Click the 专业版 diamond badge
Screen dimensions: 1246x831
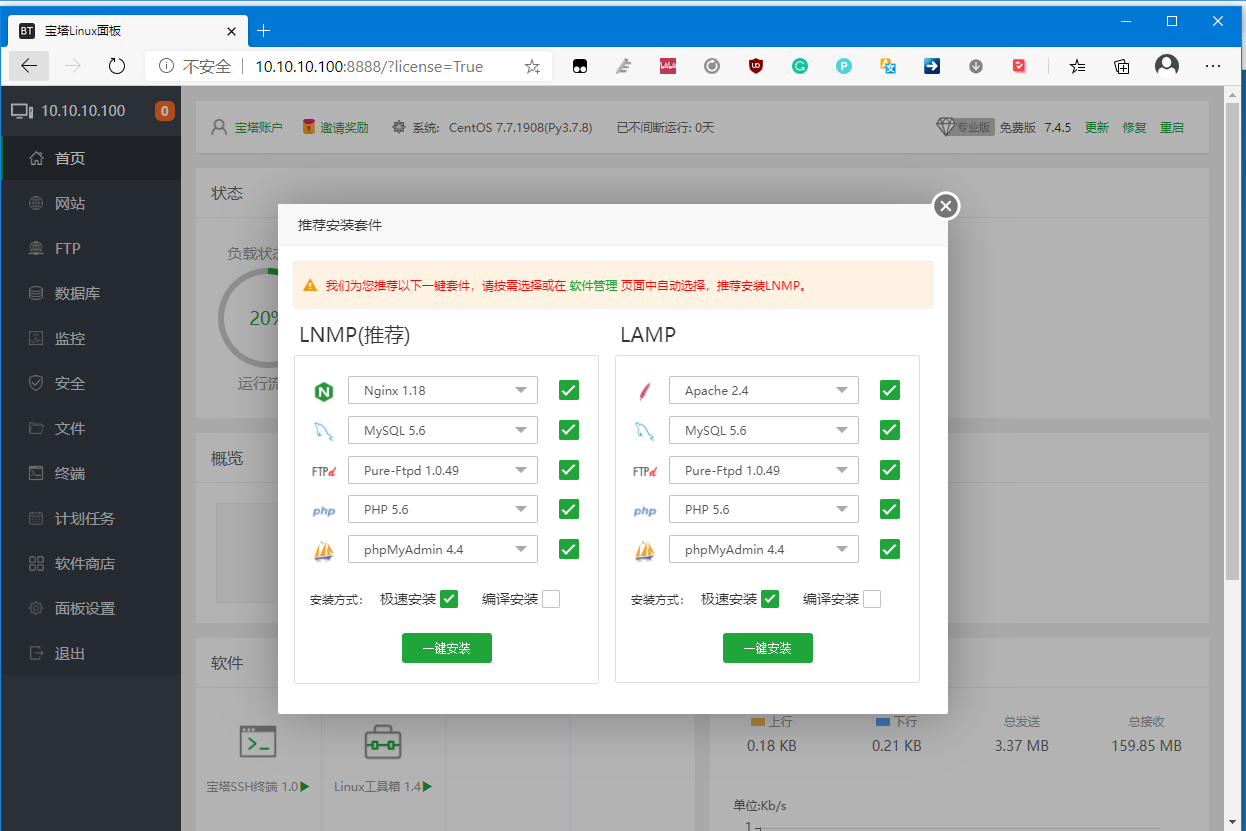[964, 127]
